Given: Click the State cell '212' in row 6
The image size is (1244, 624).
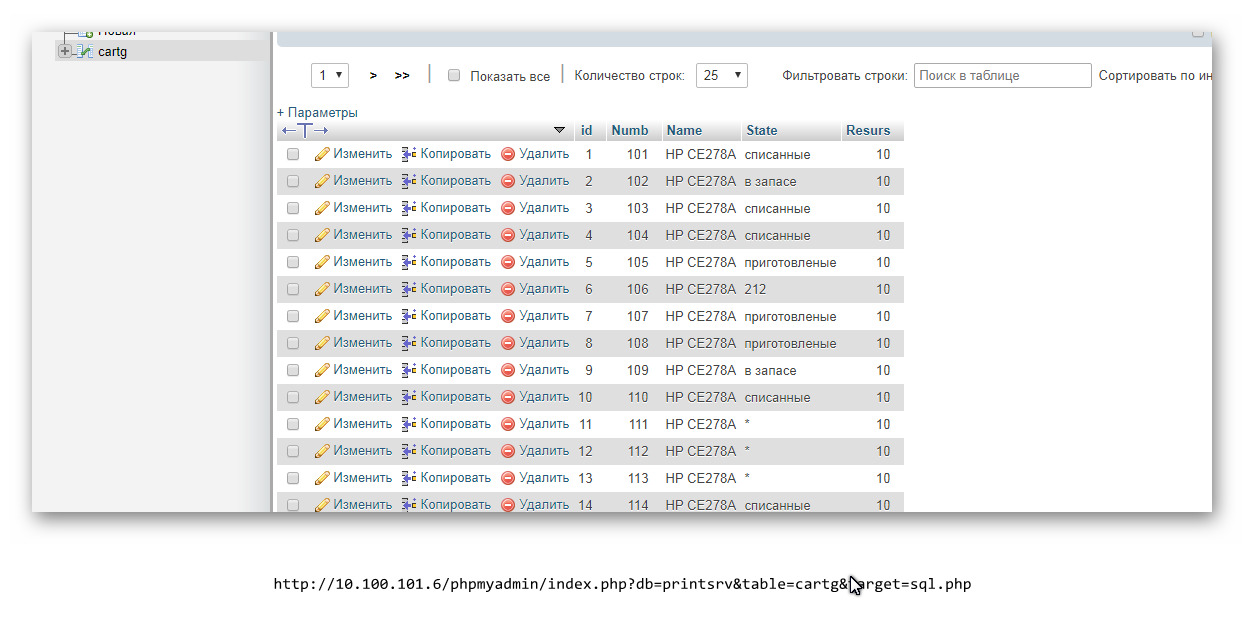Looking at the screenshot, I should click(755, 289).
